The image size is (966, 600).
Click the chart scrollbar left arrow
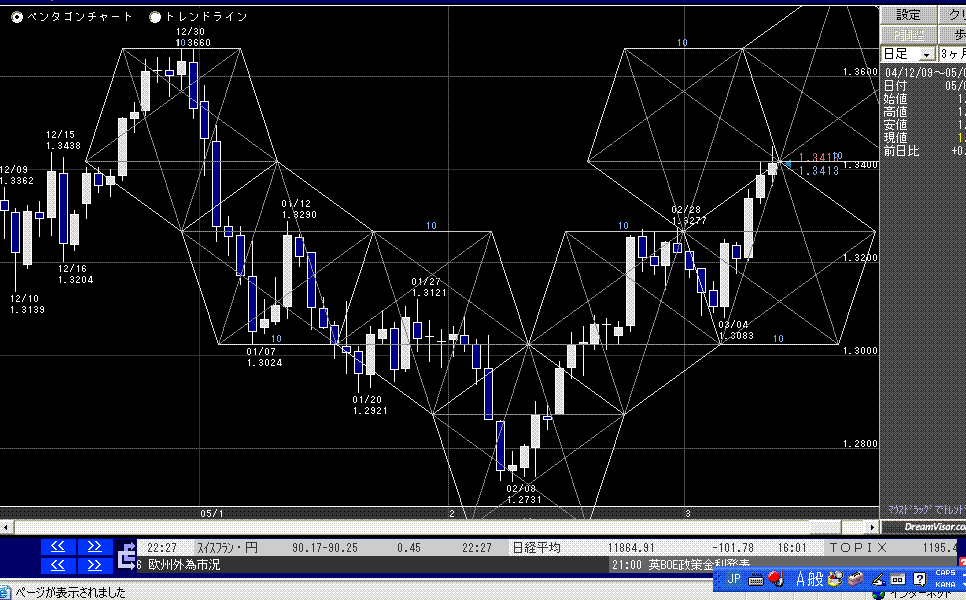click(6, 527)
